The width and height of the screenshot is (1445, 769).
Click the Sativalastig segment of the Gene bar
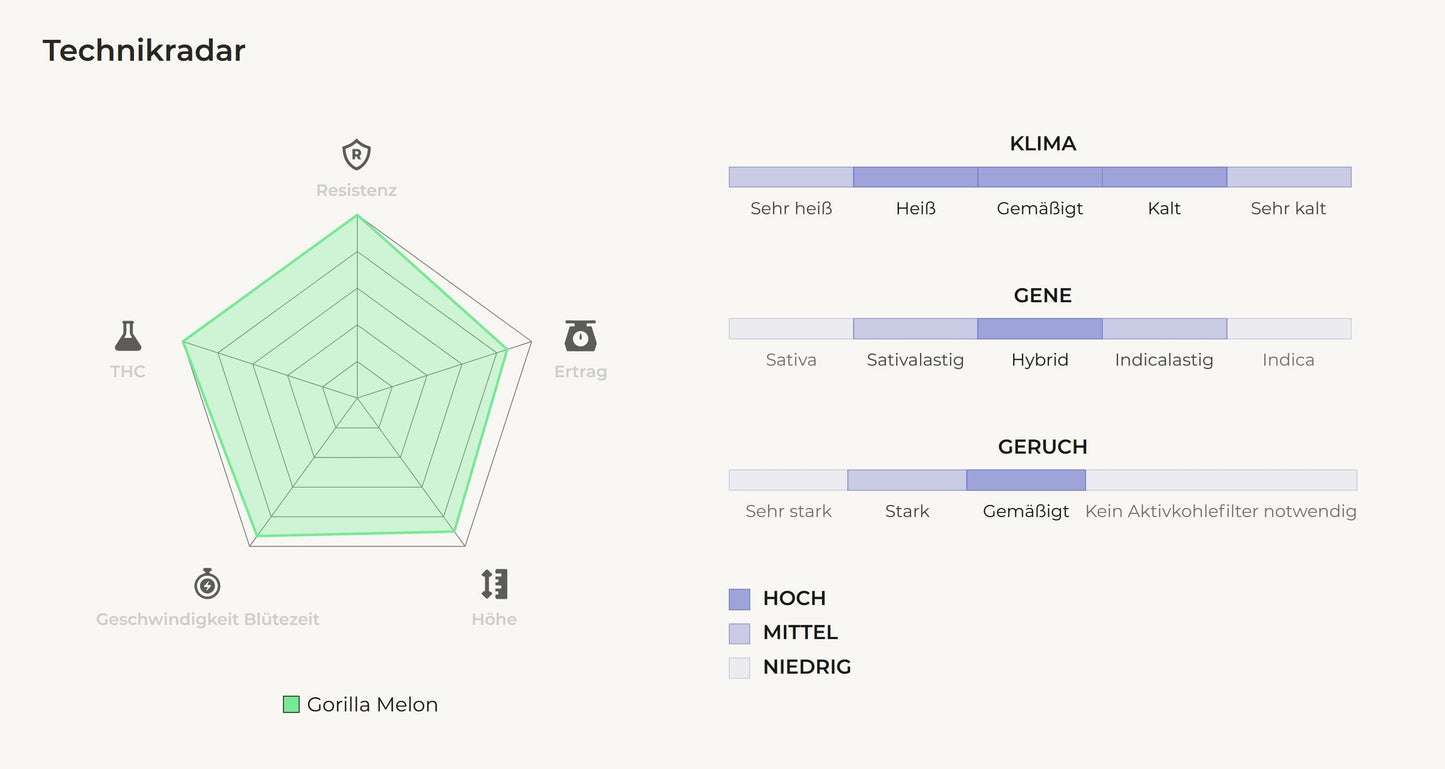pos(915,329)
